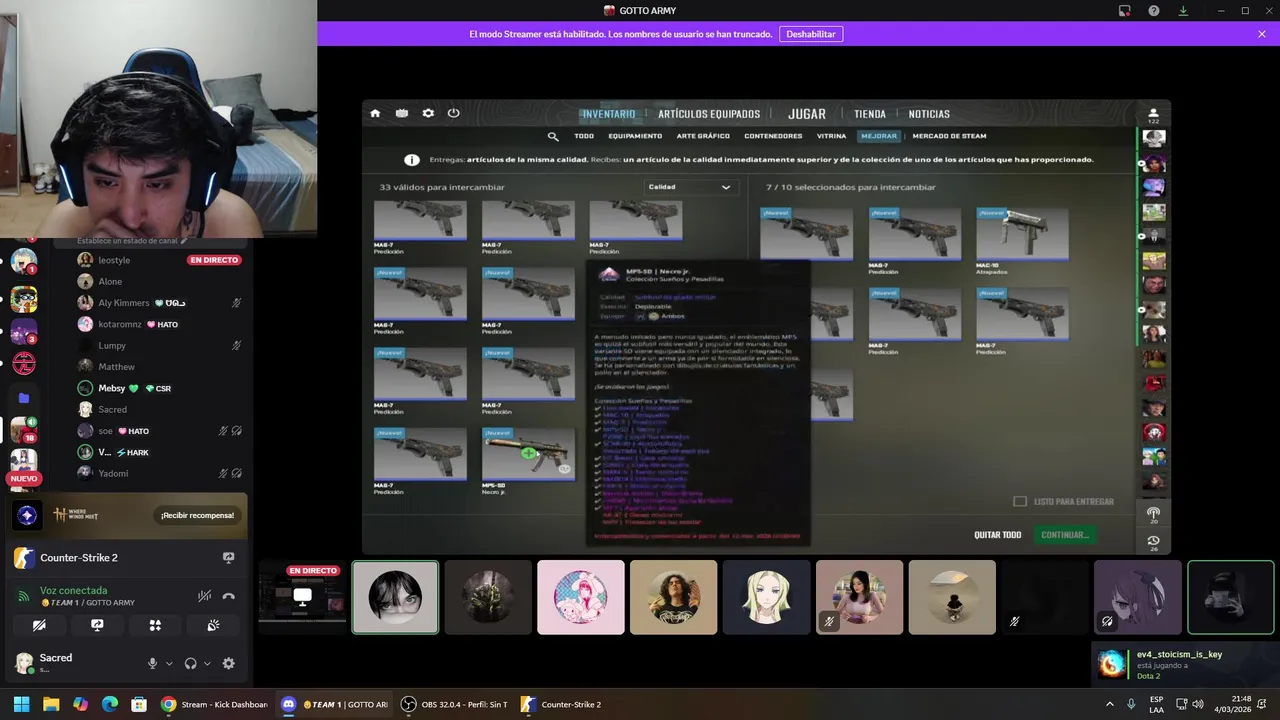Open the Discord server folder icon
Image resolution: width=1280 pixels, height=720 pixels.
24,398
